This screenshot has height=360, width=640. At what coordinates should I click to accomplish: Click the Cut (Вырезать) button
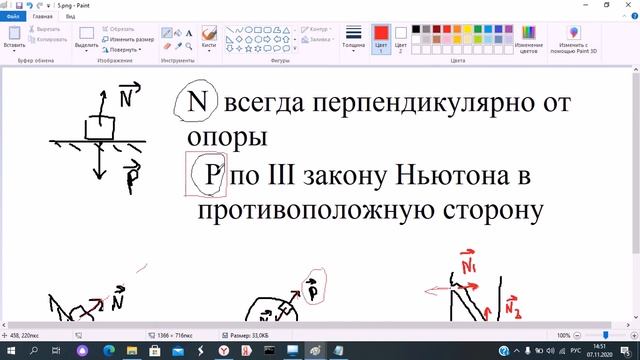pos(44,29)
